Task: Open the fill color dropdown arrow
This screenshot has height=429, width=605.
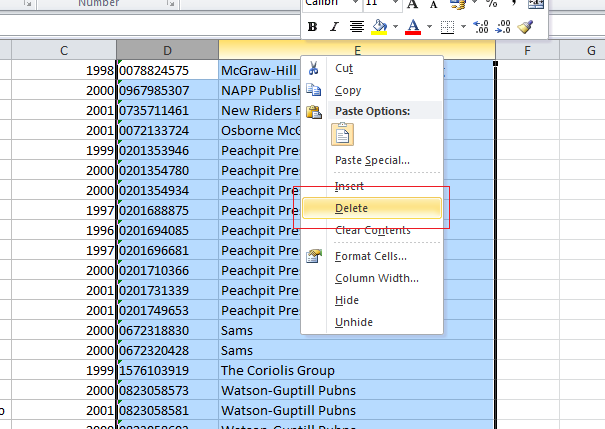Action: (x=394, y=27)
